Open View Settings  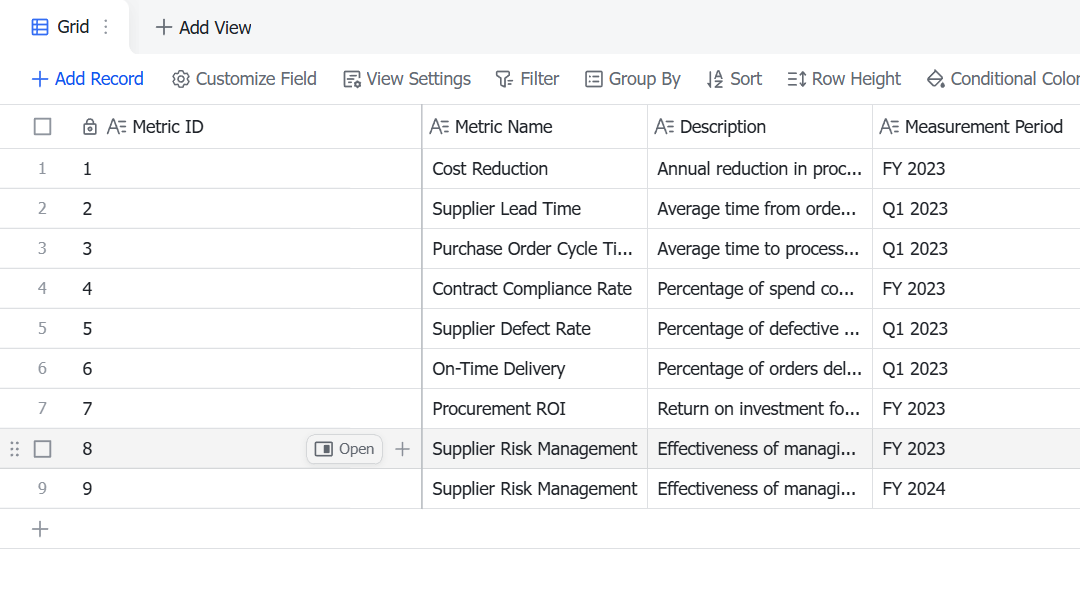point(407,79)
